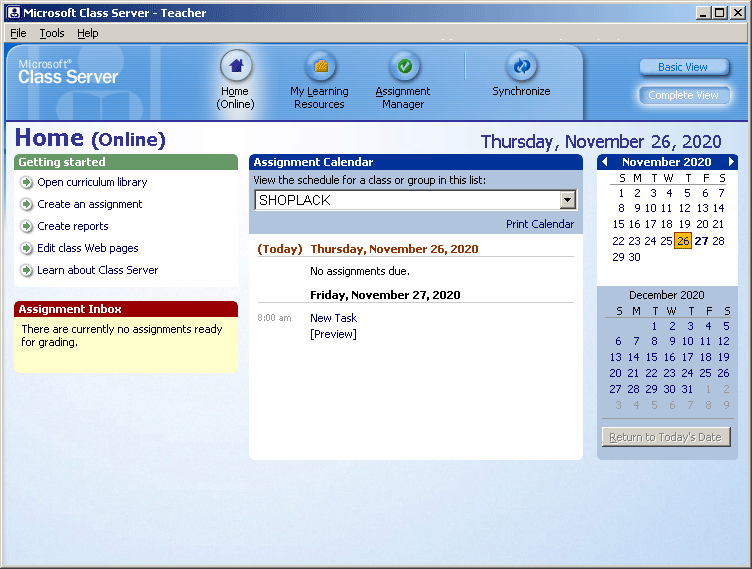Click arrow icon beside Create an assignment

[26, 204]
